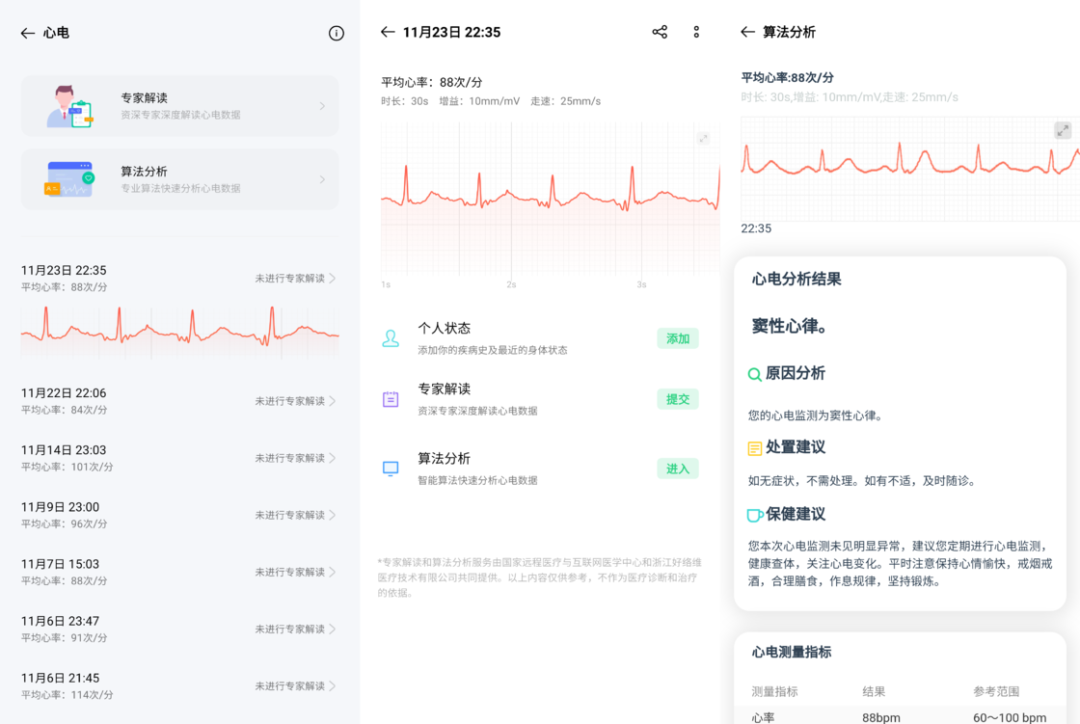Tap the 心电测量指标 heading
The height and width of the screenshot is (724, 1080).
(x=791, y=652)
